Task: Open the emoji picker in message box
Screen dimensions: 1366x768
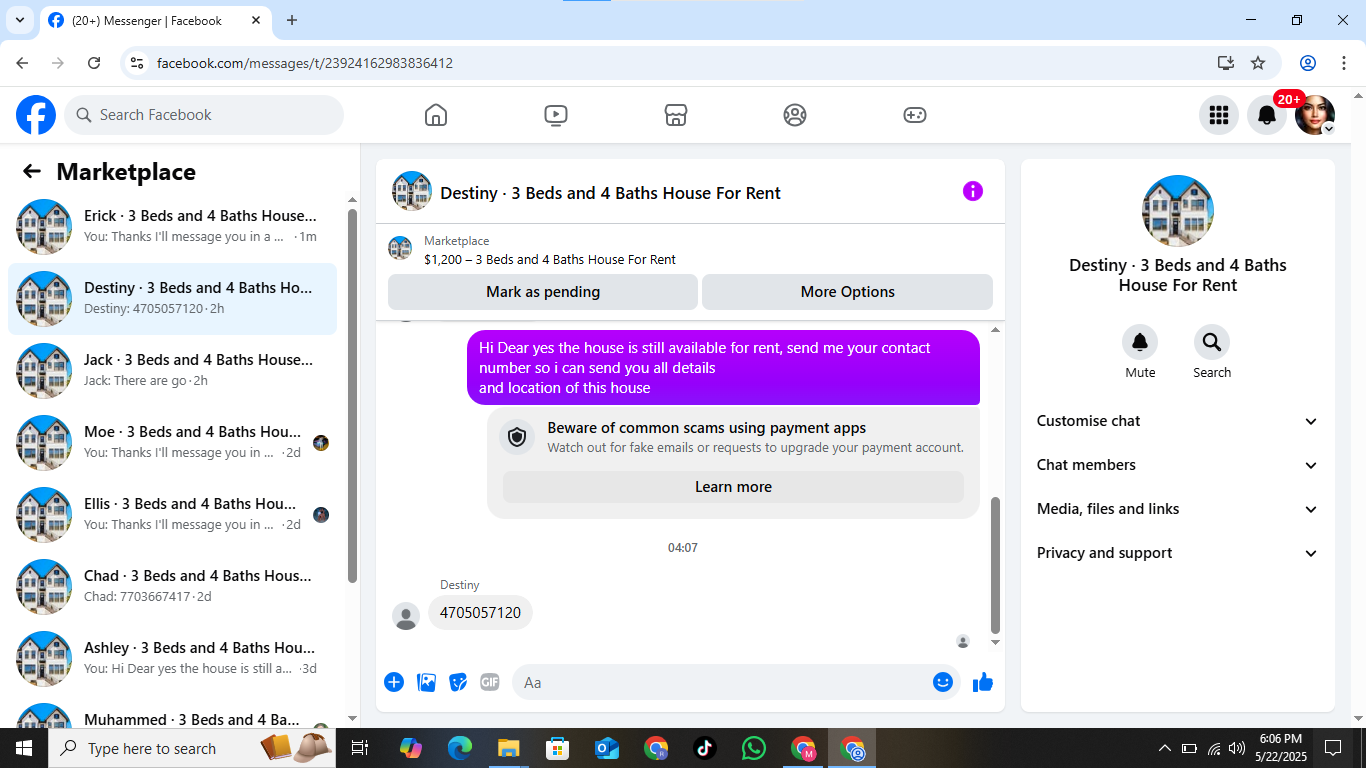Action: point(942,682)
